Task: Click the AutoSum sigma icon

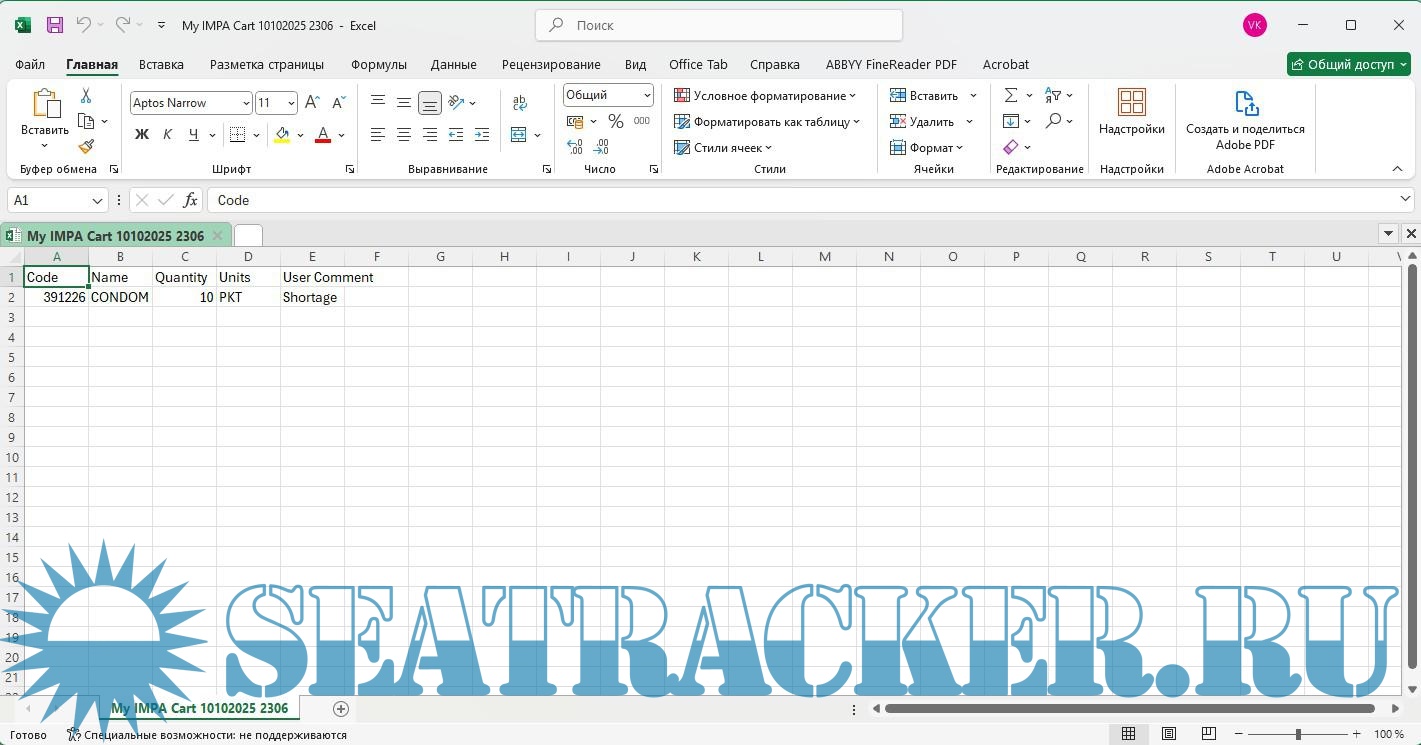Action: pos(1011,96)
